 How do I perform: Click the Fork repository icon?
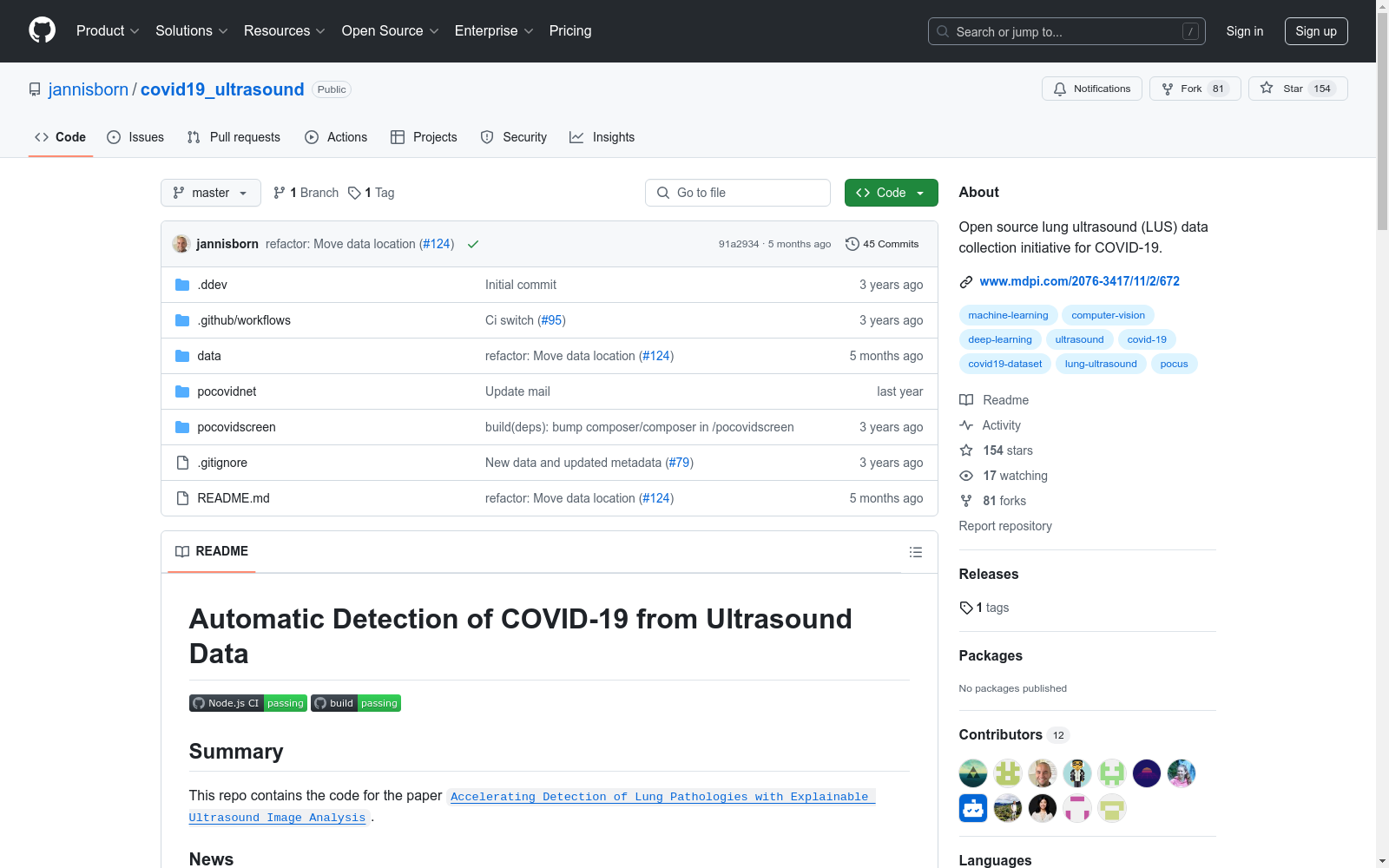(x=1168, y=89)
